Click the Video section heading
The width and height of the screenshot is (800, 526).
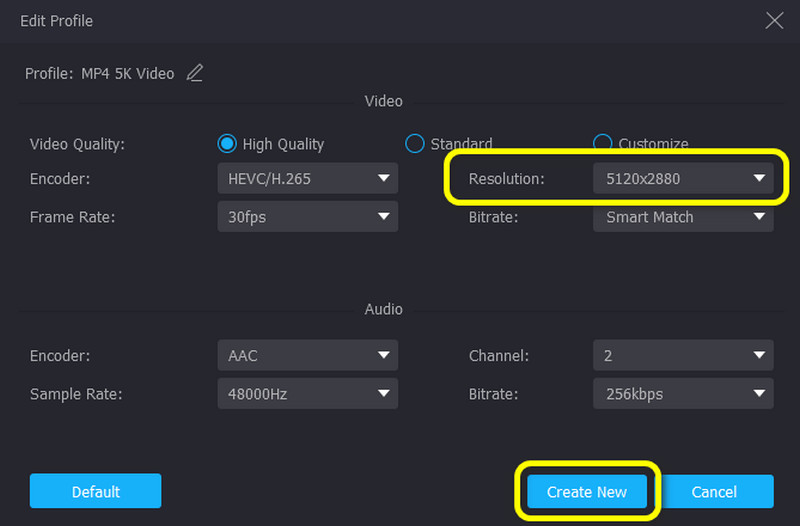[383, 101]
